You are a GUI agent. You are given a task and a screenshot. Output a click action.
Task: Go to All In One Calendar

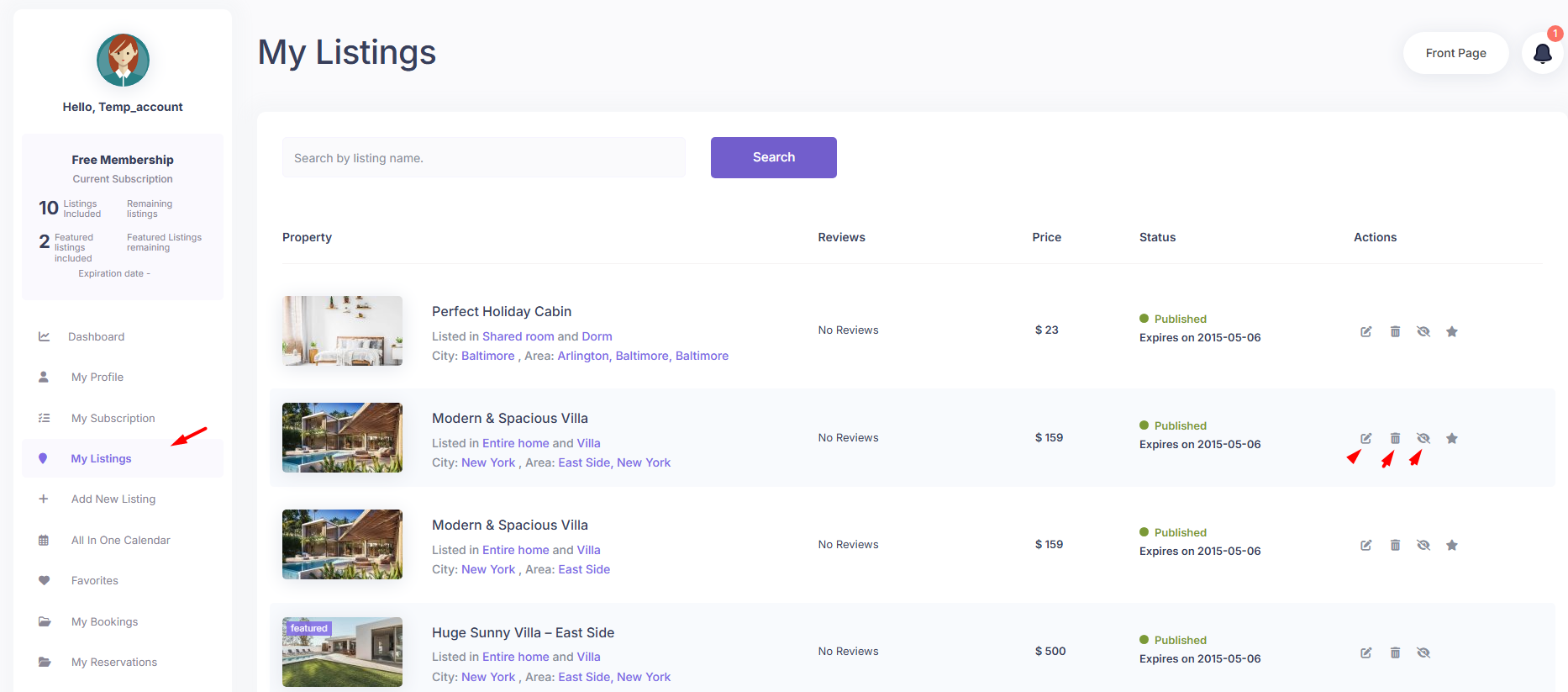(120, 540)
